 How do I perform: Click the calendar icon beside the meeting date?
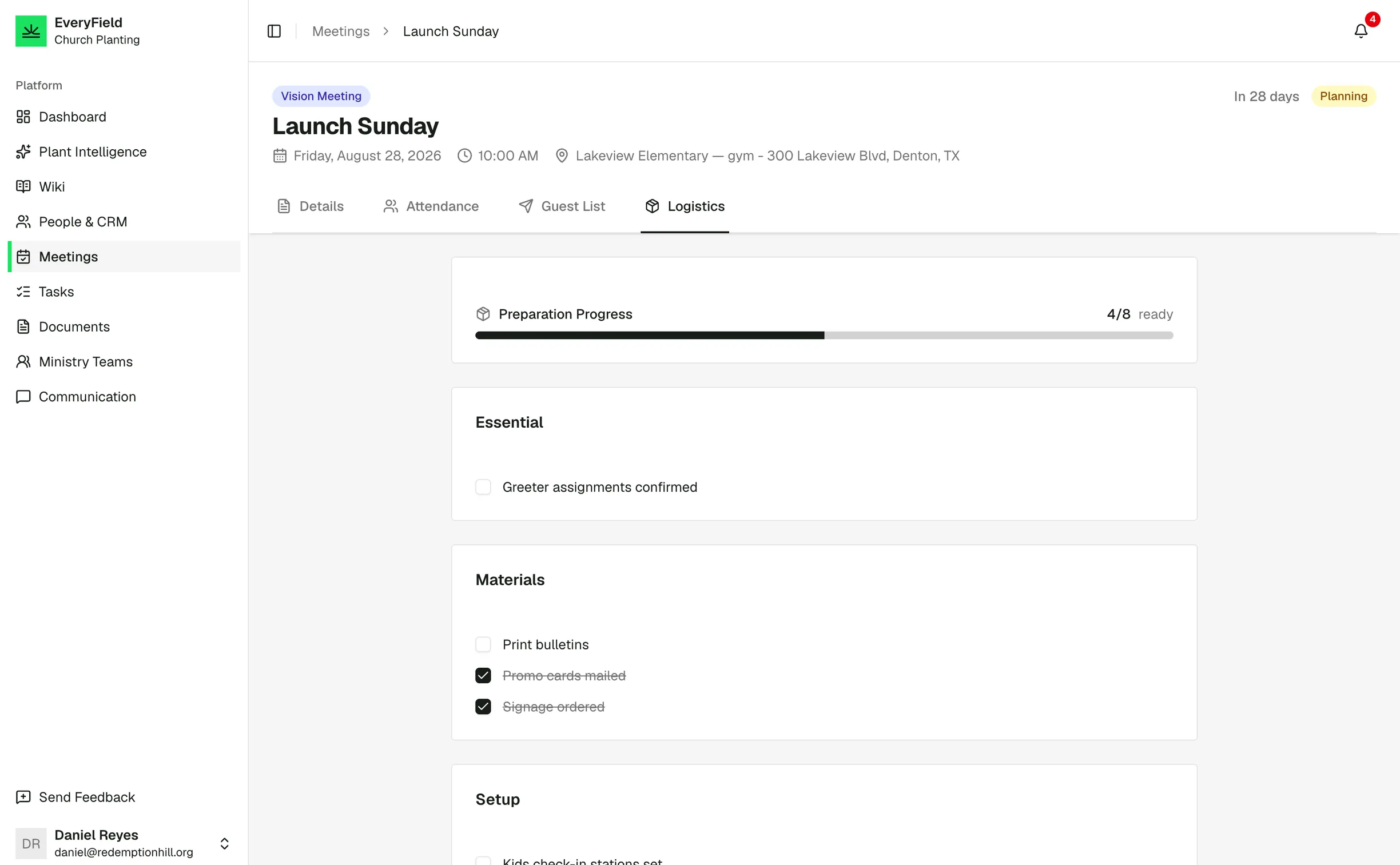pos(280,156)
